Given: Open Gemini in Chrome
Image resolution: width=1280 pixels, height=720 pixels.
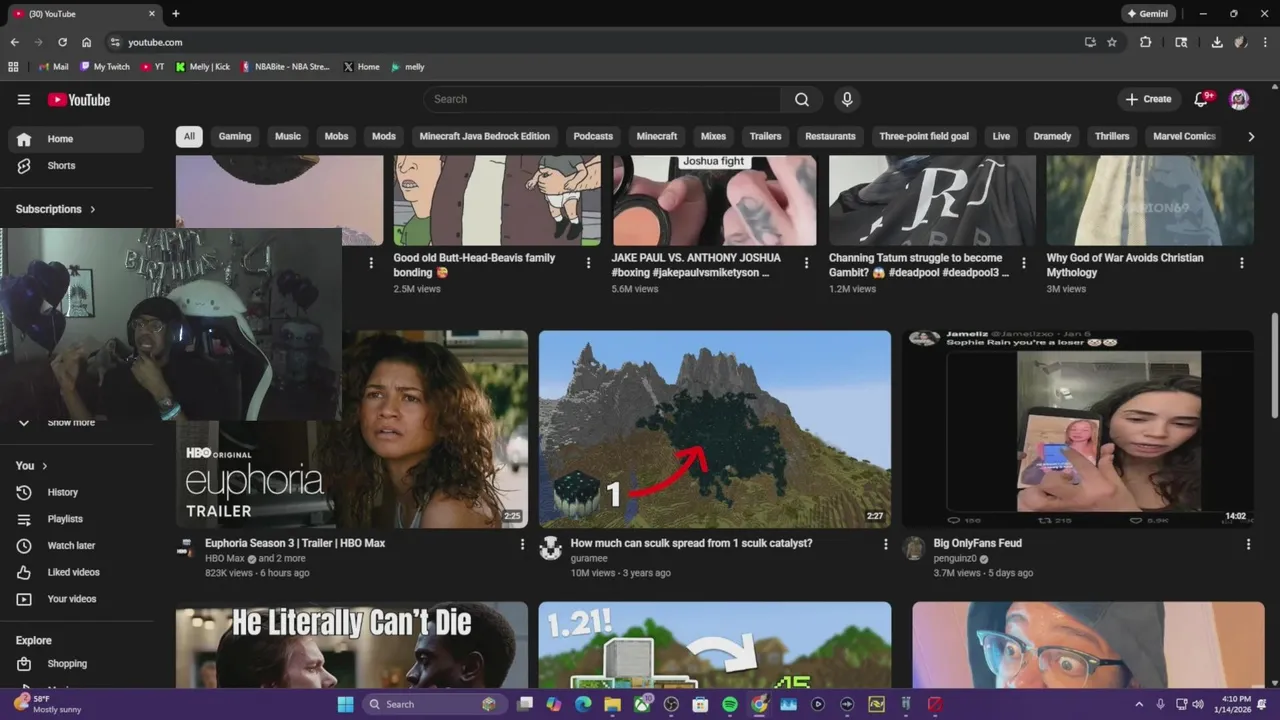Looking at the screenshot, I should click(x=1147, y=14).
